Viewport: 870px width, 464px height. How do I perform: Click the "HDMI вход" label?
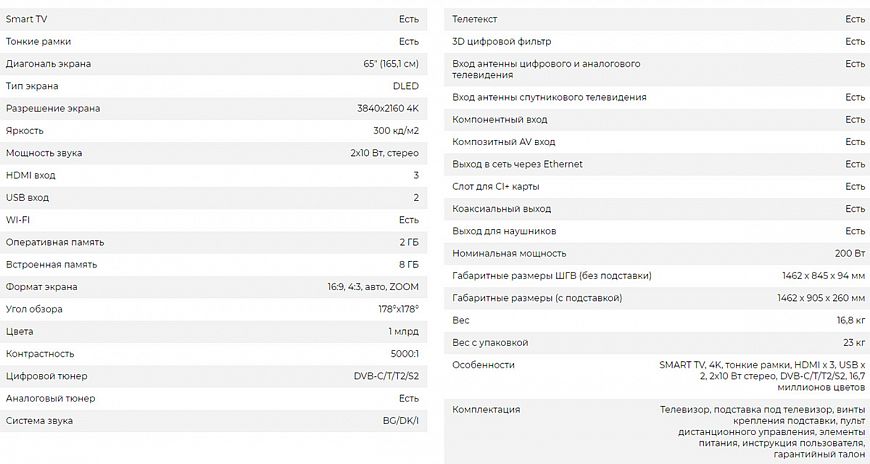tap(30, 175)
